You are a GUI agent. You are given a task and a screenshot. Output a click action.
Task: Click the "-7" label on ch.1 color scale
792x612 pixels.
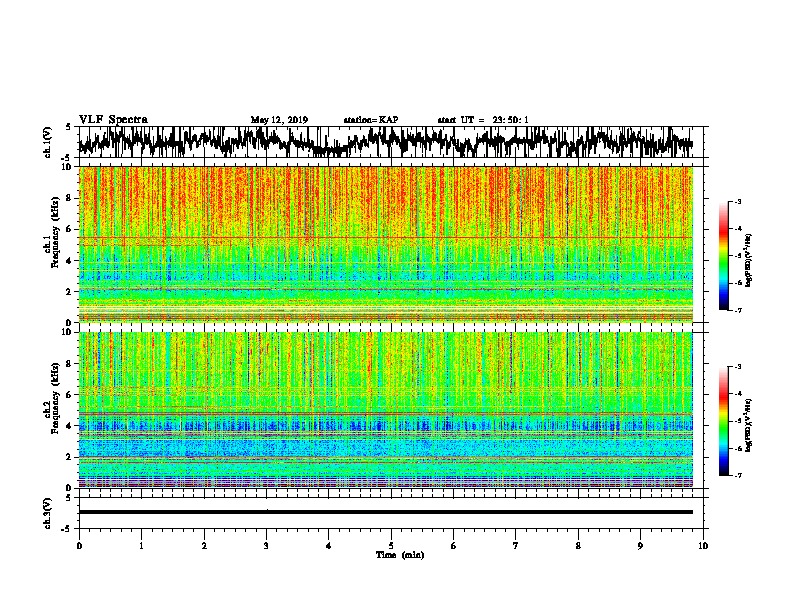[738, 310]
